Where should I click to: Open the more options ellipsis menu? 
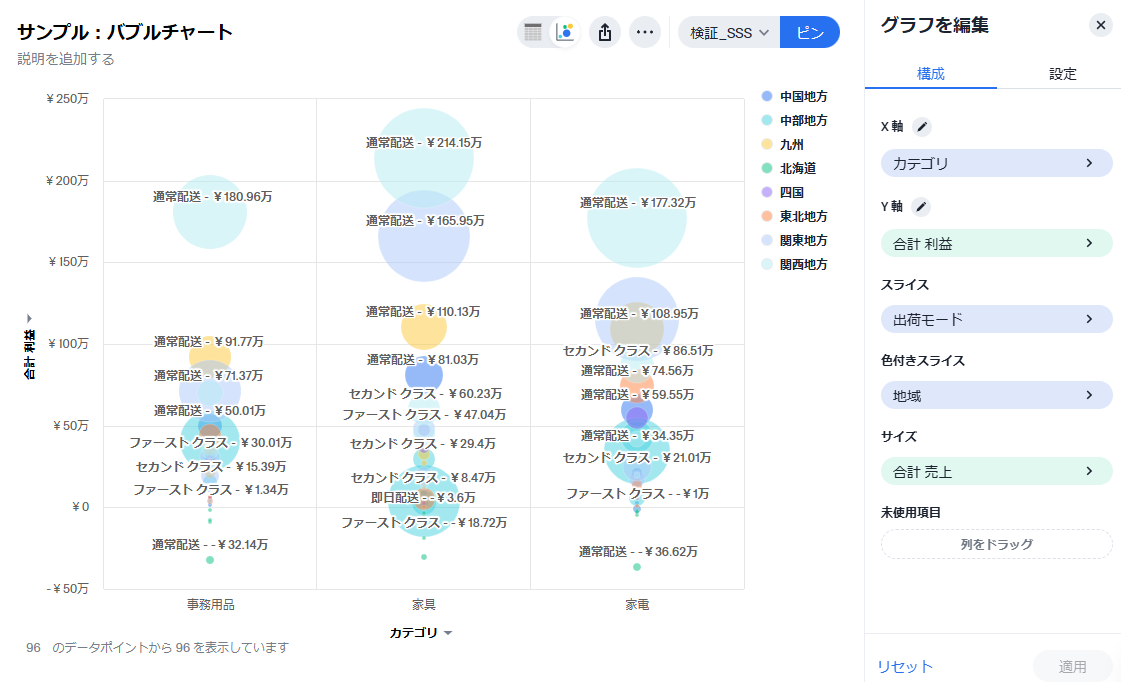(645, 32)
